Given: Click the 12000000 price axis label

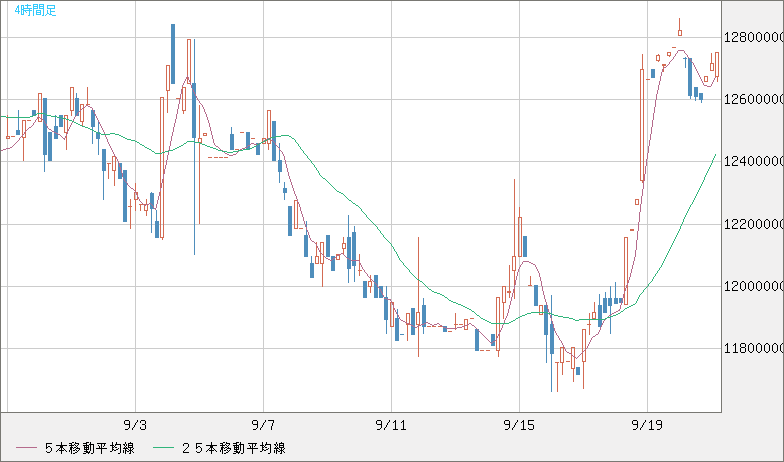Looking at the screenshot, I should coord(754,286).
